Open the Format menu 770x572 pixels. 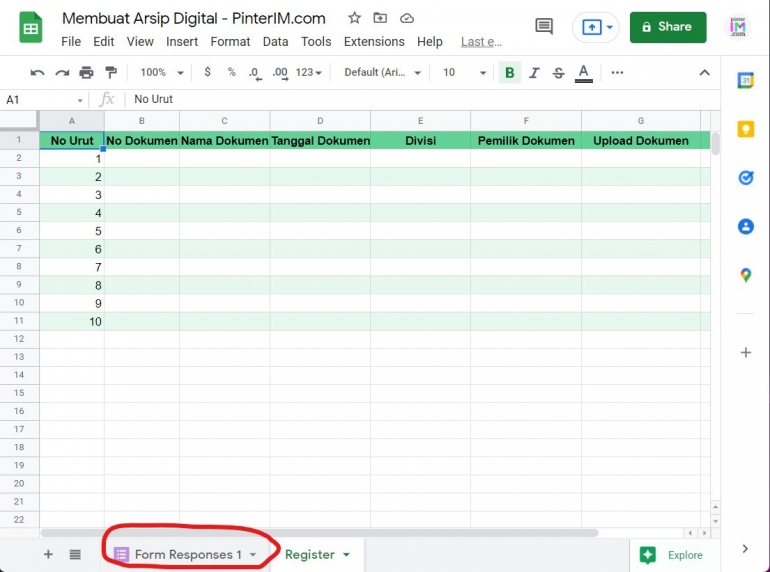click(230, 42)
